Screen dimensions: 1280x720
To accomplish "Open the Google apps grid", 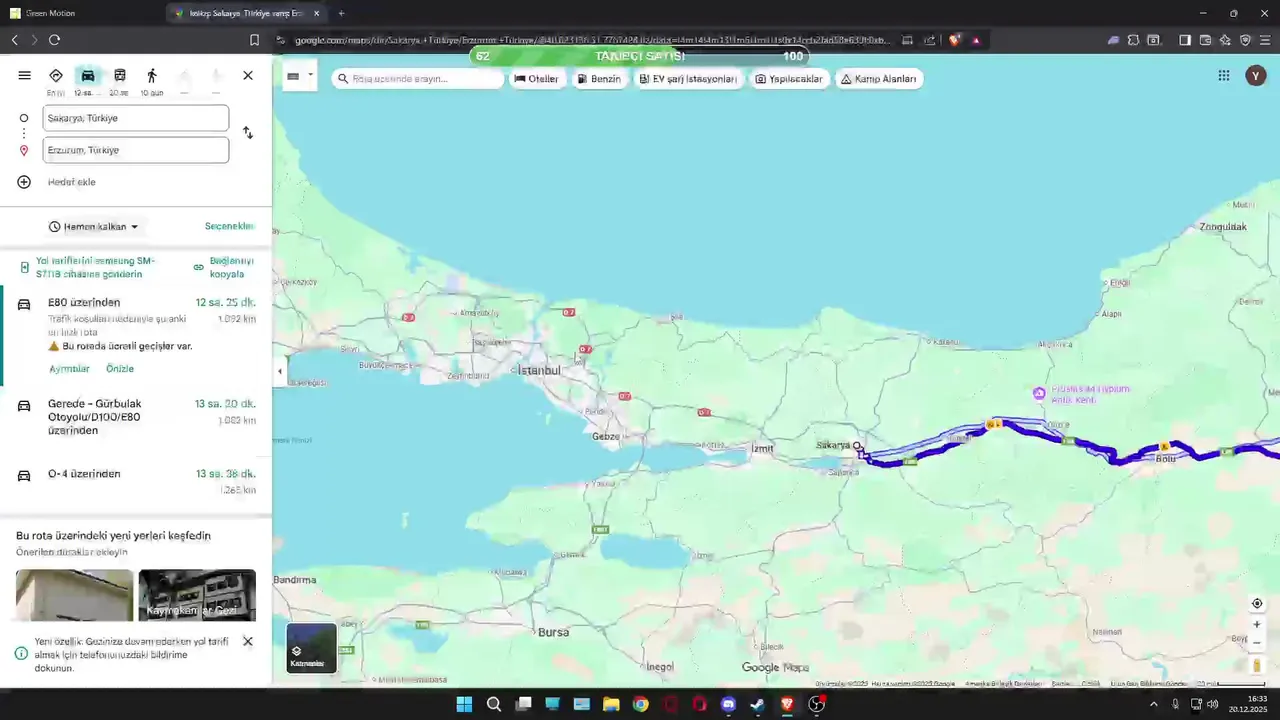I will [1224, 76].
